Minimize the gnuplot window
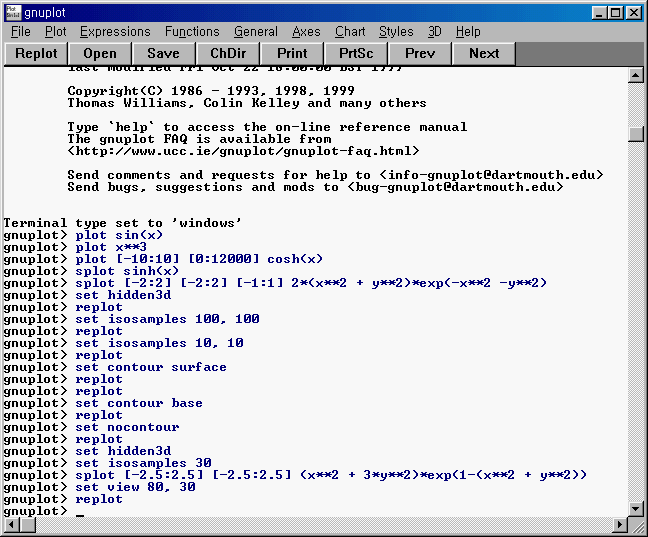Screen dimensions: 648x537 click(x=600, y=13)
